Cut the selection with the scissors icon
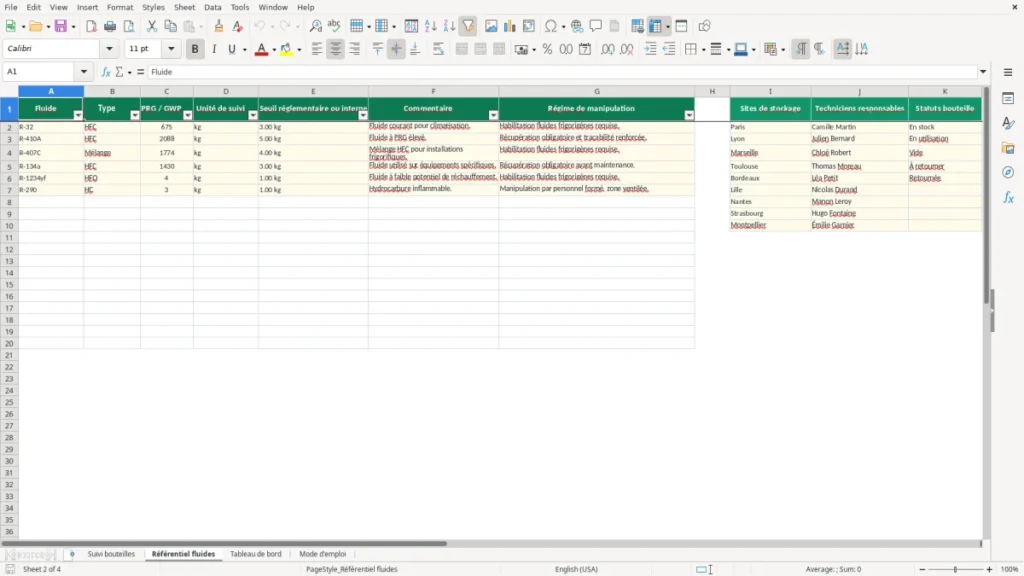This screenshot has width=1024, height=576. point(152,26)
